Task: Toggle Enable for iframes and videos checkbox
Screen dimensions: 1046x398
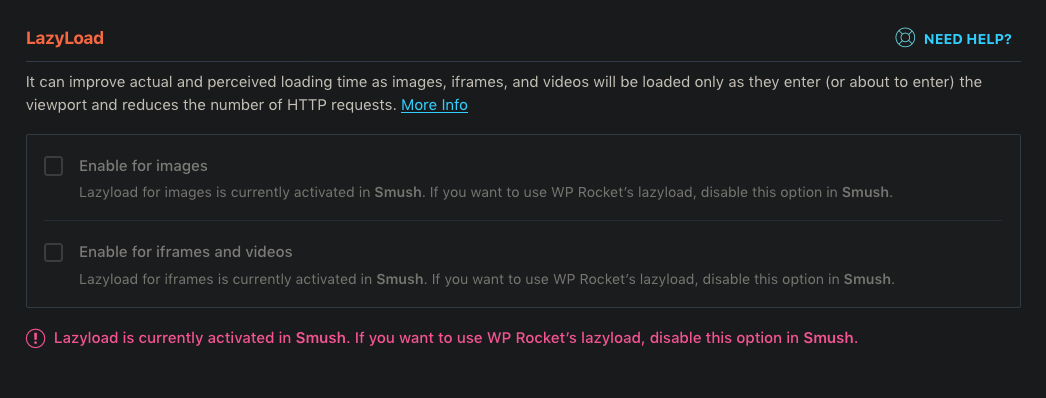Action: click(53, 253)
